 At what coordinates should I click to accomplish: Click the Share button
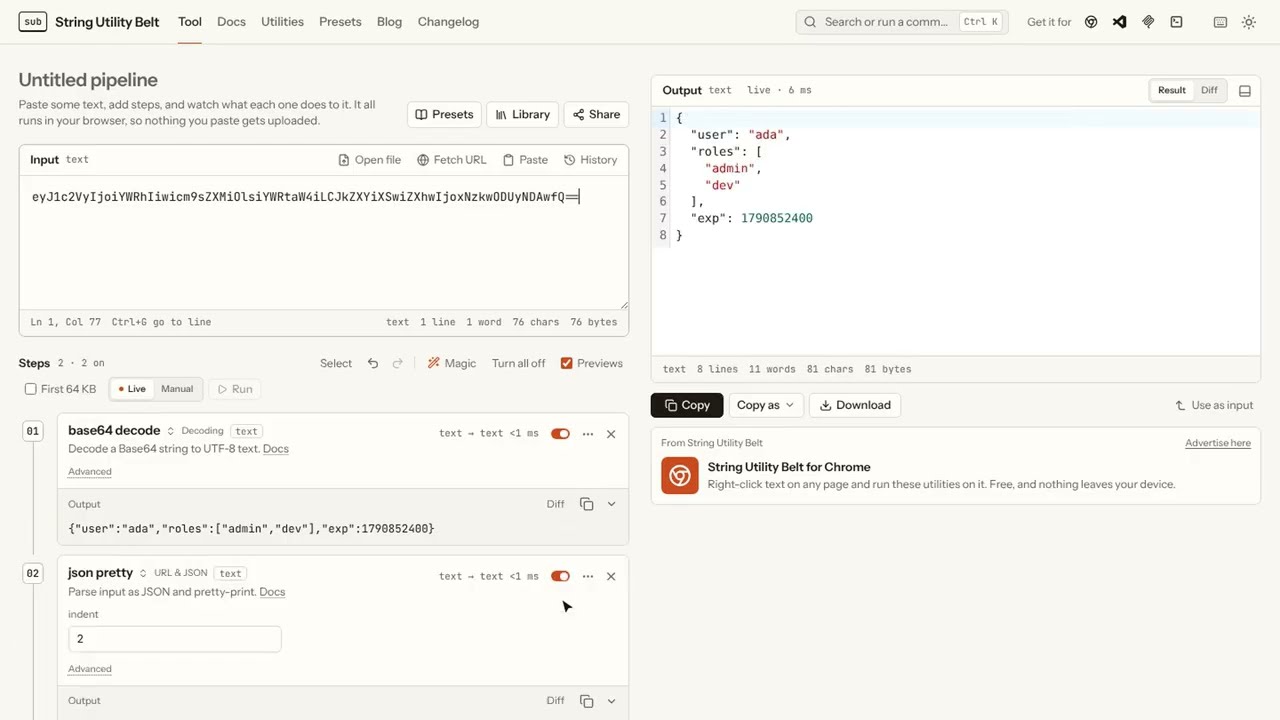596,115
